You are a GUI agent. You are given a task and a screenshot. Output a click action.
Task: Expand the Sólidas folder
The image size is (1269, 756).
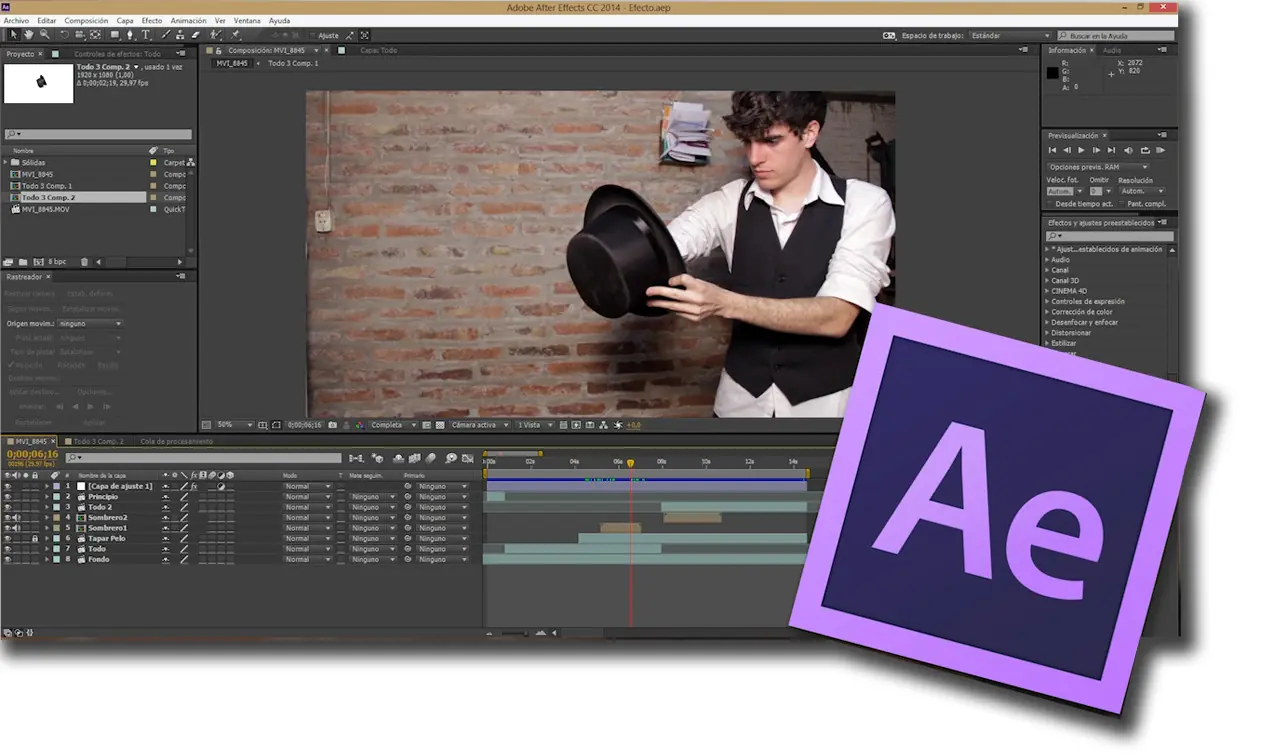tap(6, 162)
